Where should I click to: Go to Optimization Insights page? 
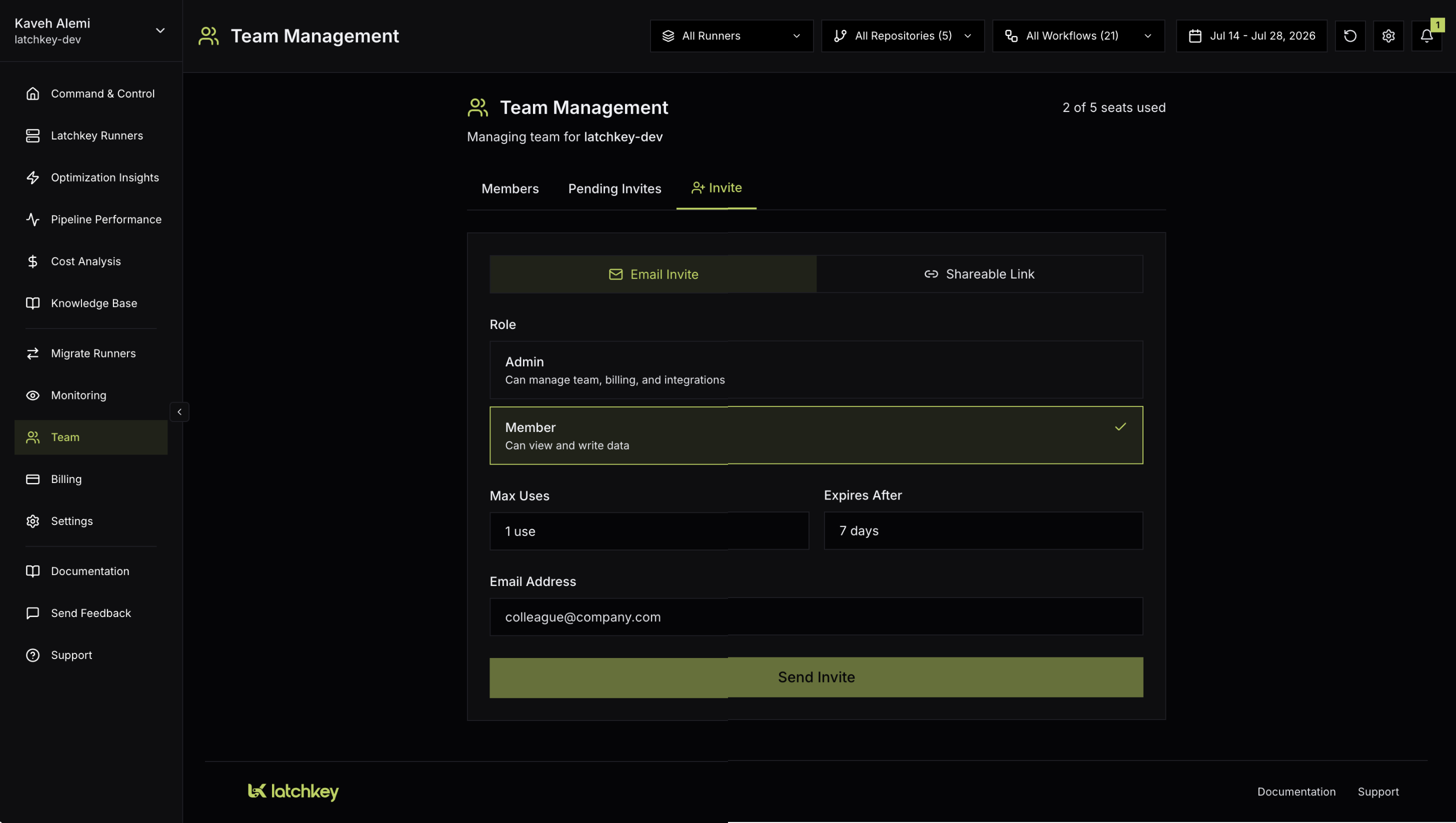coord(90,177)
